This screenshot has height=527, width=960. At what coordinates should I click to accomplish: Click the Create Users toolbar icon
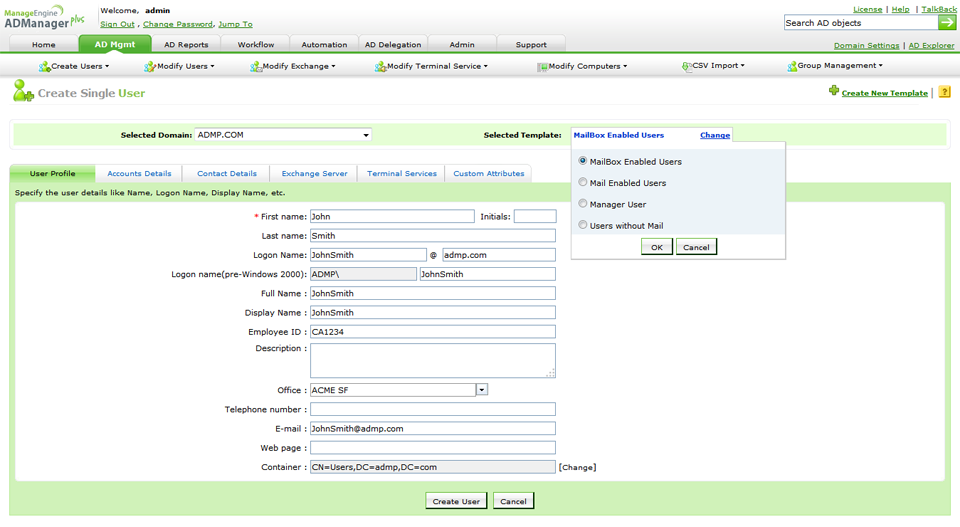[x=44, y=67]
